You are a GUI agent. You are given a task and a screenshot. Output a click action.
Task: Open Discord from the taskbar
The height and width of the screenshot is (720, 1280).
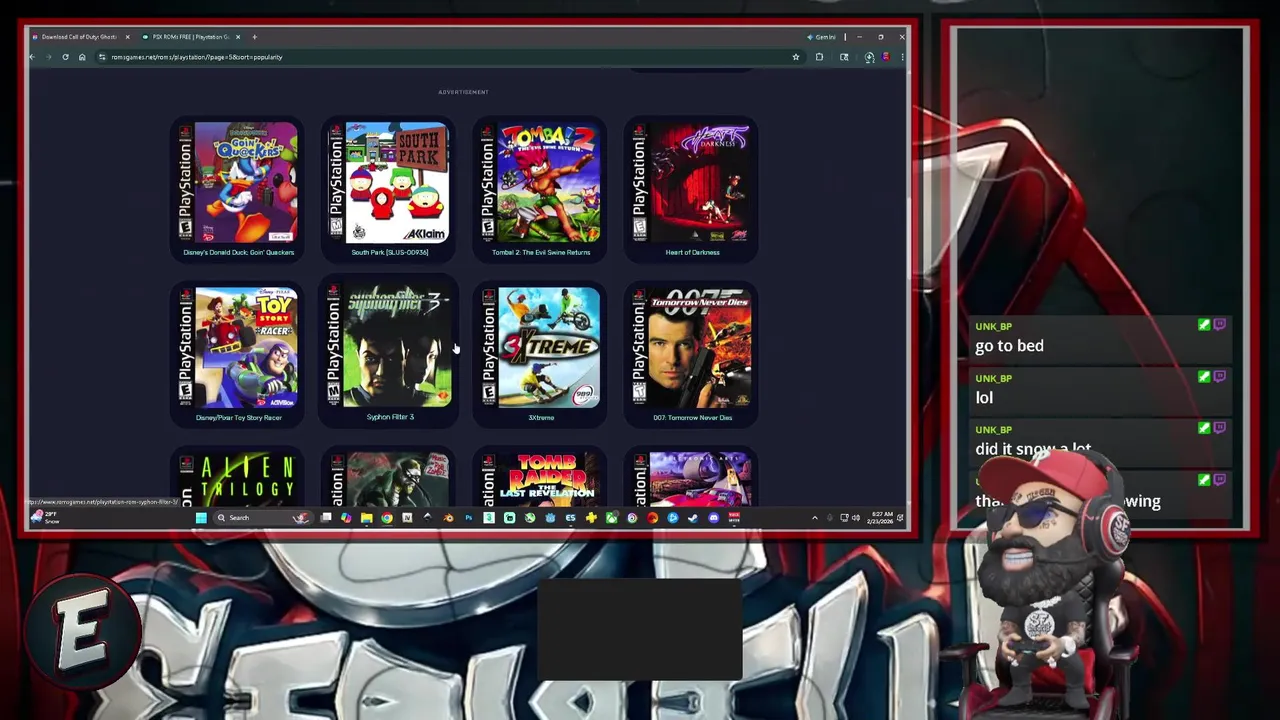point(713,517)
